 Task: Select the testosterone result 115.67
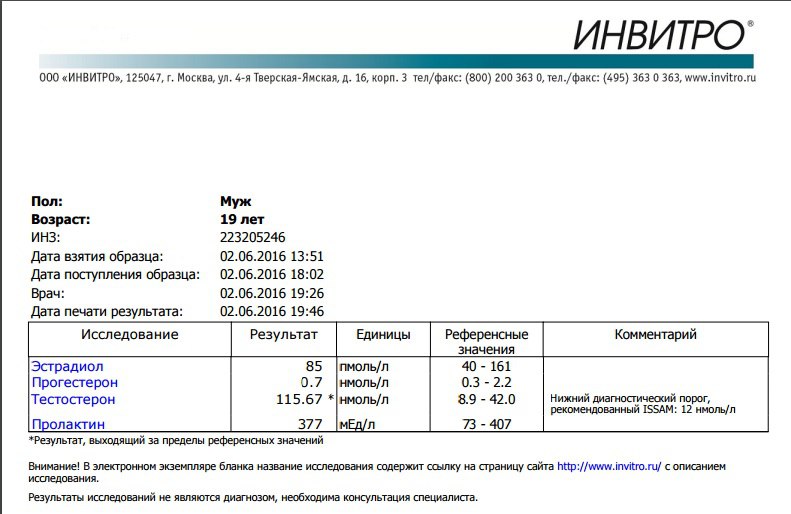pos(299,399)
